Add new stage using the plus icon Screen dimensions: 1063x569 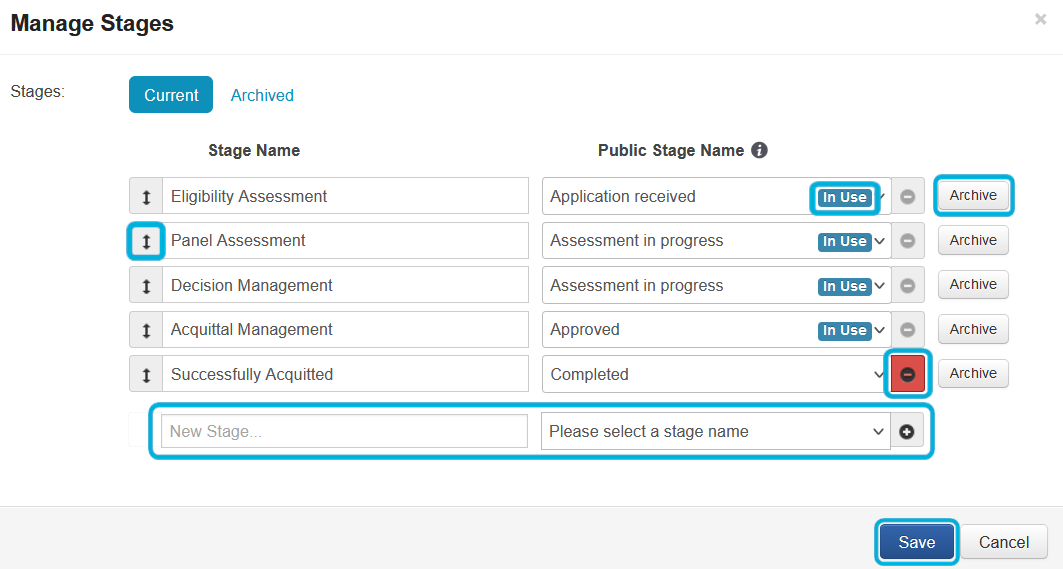[x=907, y=432]
